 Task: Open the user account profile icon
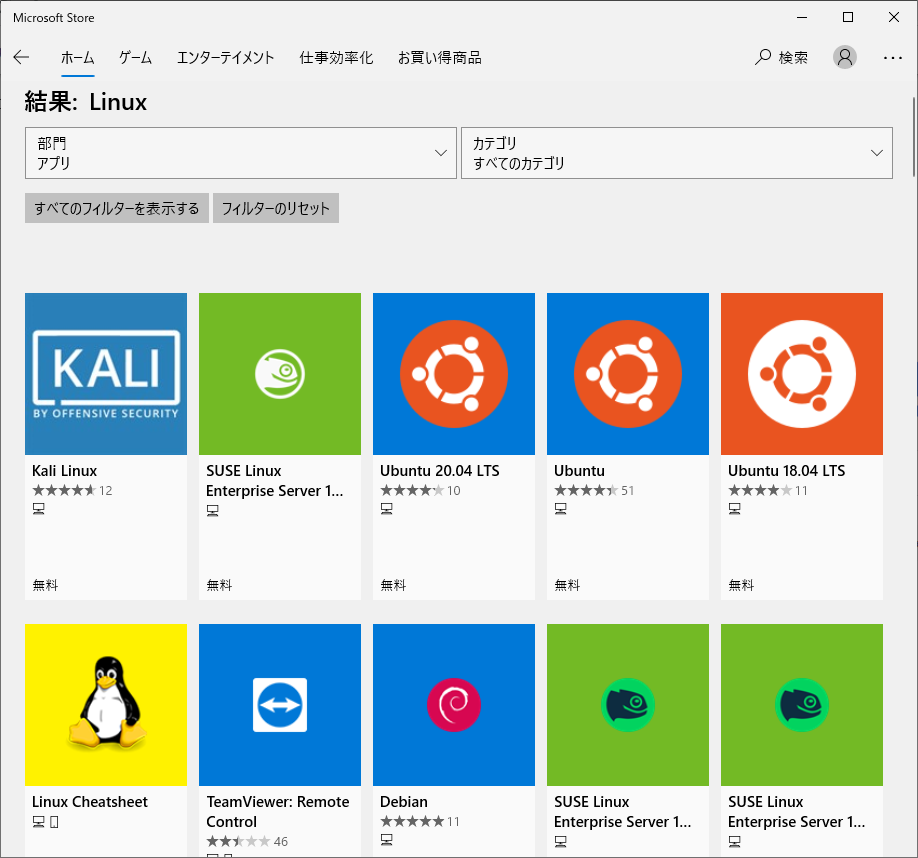[845, 58]
